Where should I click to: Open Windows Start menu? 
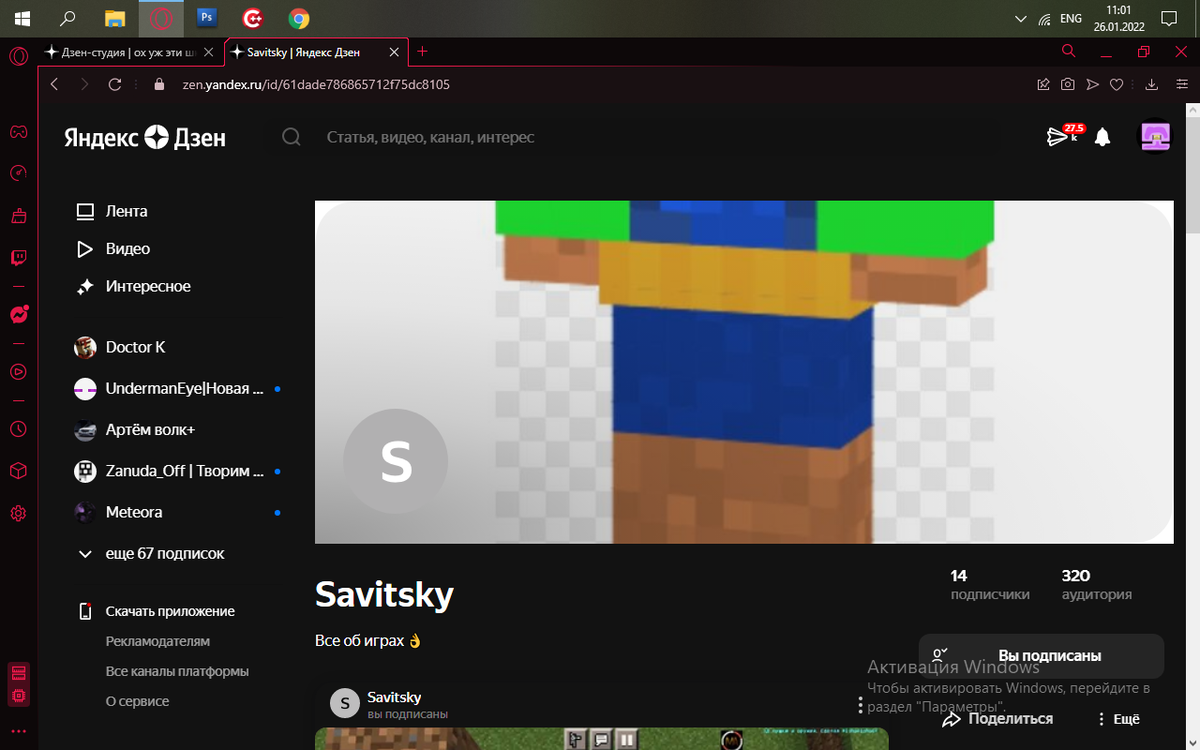(x=21, y=18)
